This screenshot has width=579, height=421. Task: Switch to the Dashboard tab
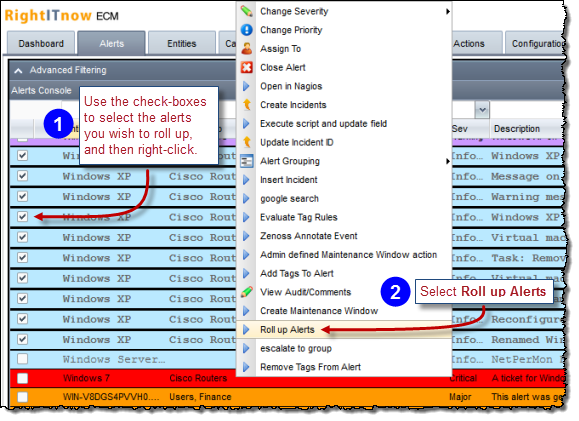[x=41, y=44]
